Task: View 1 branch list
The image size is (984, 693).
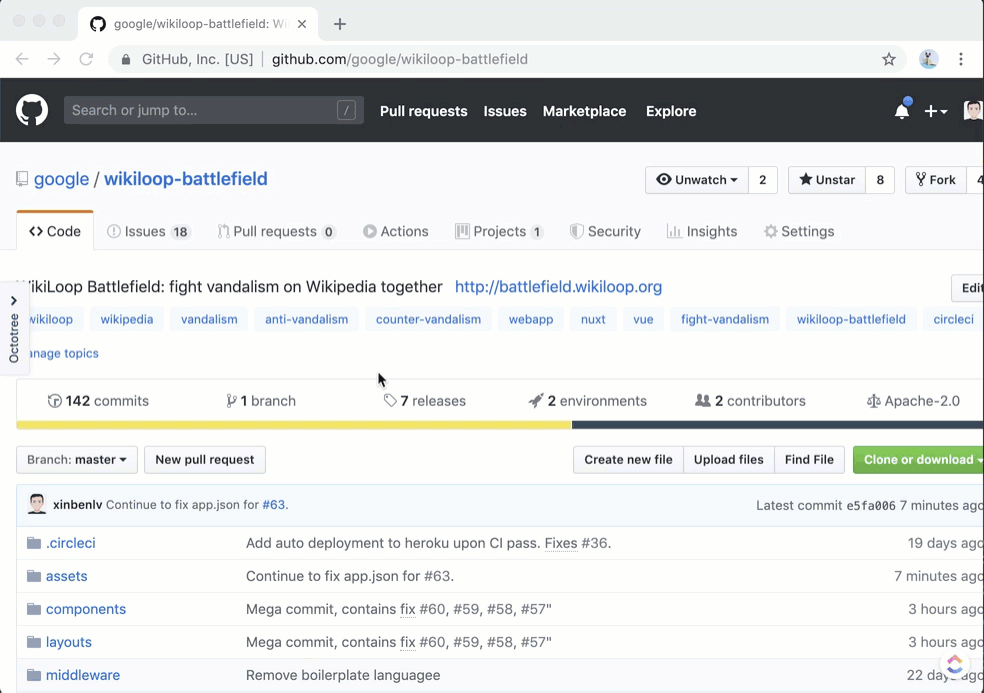Action: tap(260, 400)
